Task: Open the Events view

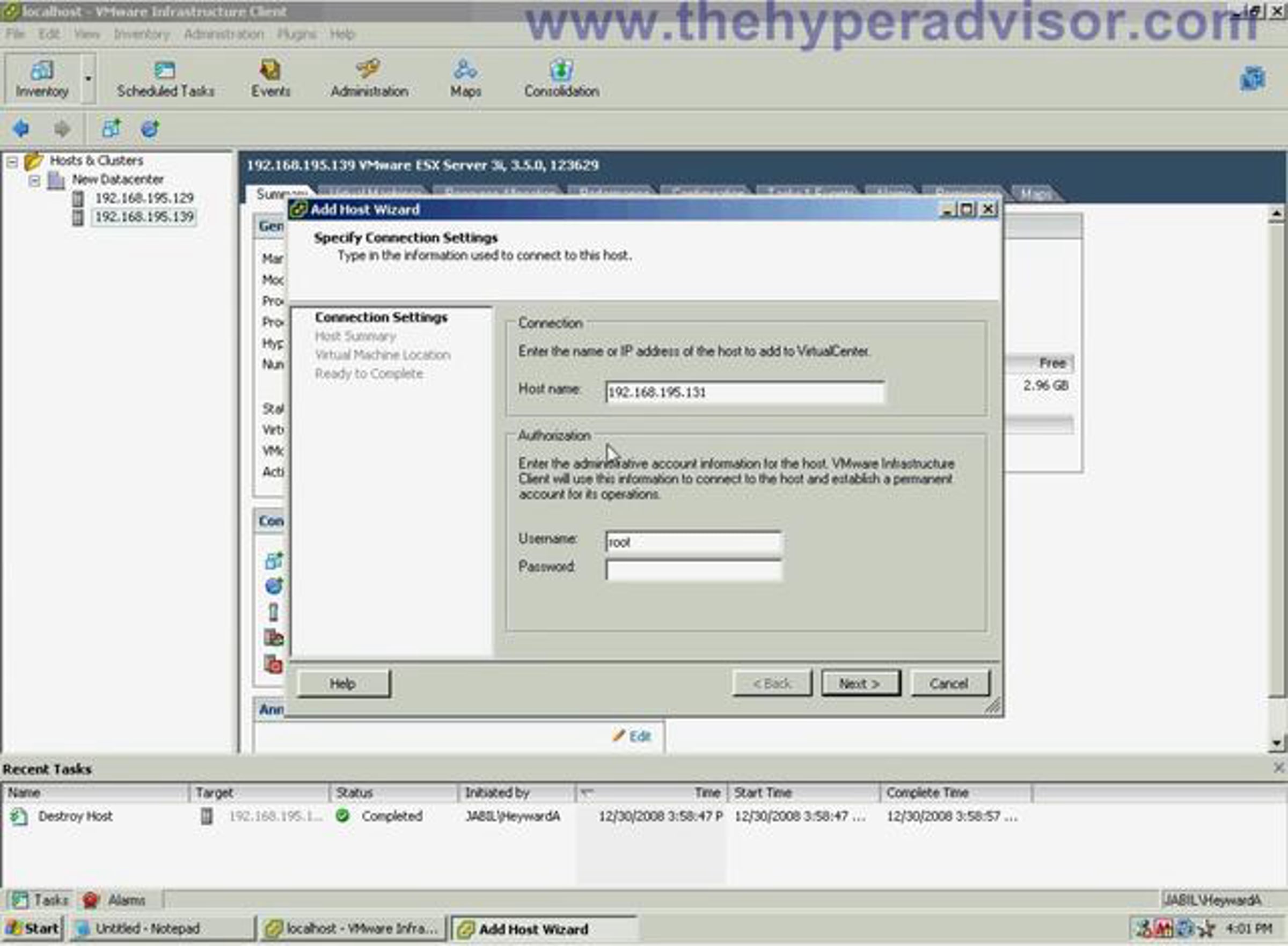Action: click(x=270, y=79)
